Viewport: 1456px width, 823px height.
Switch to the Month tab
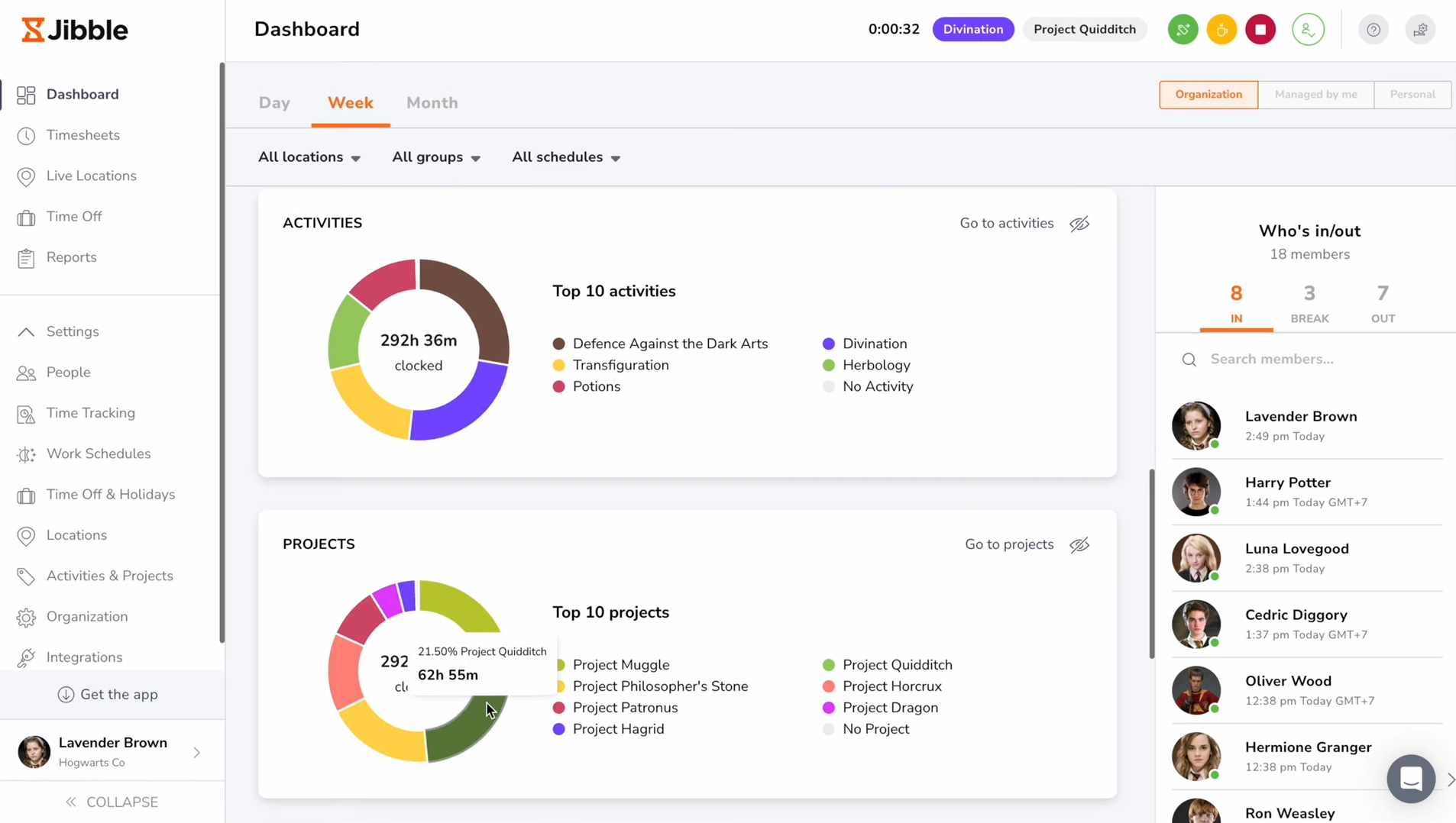[432, 103]
